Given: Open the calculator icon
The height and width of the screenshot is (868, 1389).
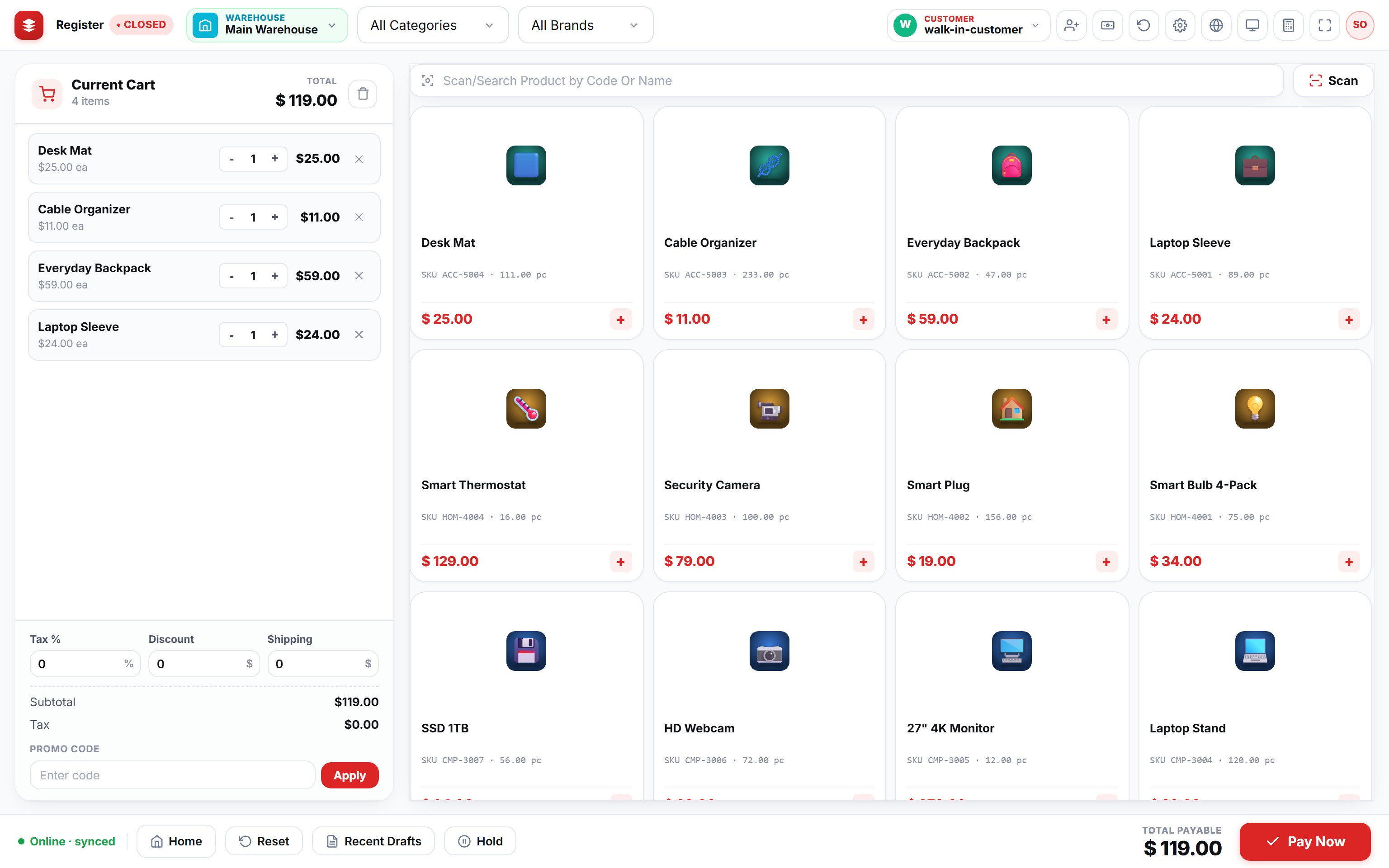Looking at the screenshot, I should coord(1288,25).
